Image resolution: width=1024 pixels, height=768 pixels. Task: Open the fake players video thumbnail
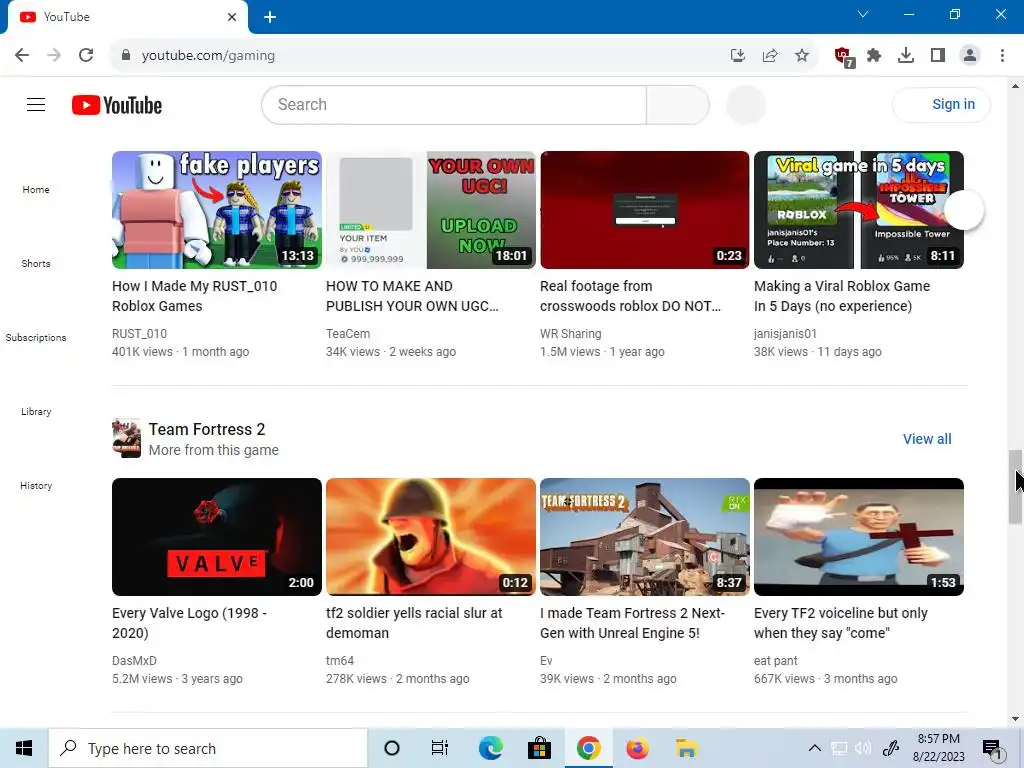217,210
